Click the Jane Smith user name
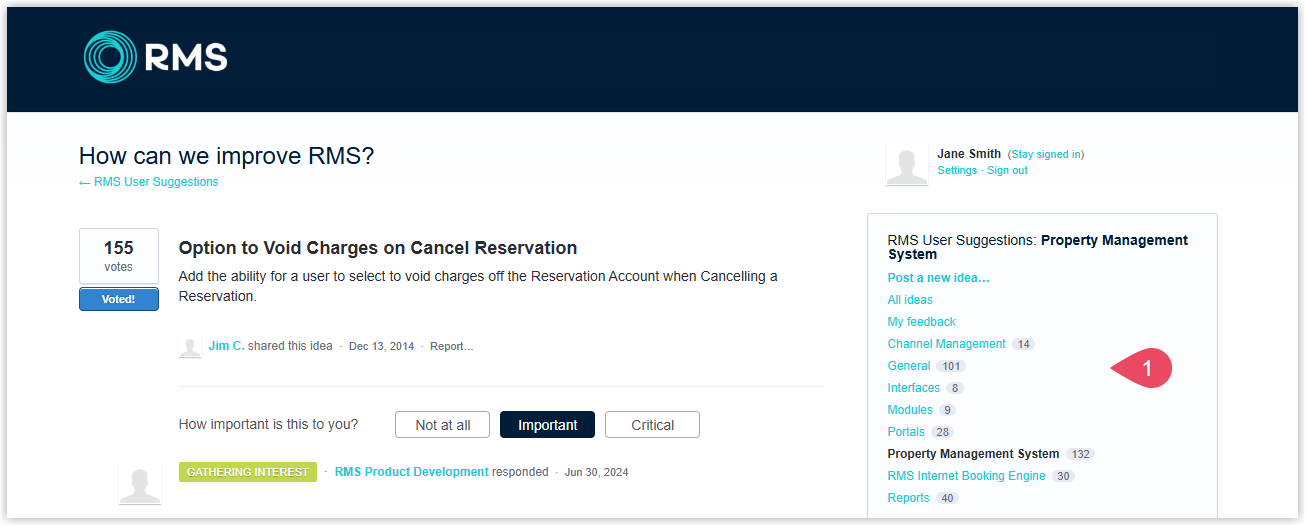Image resolution: width=1306 pixels, height=526 pixels. (969, 154)
